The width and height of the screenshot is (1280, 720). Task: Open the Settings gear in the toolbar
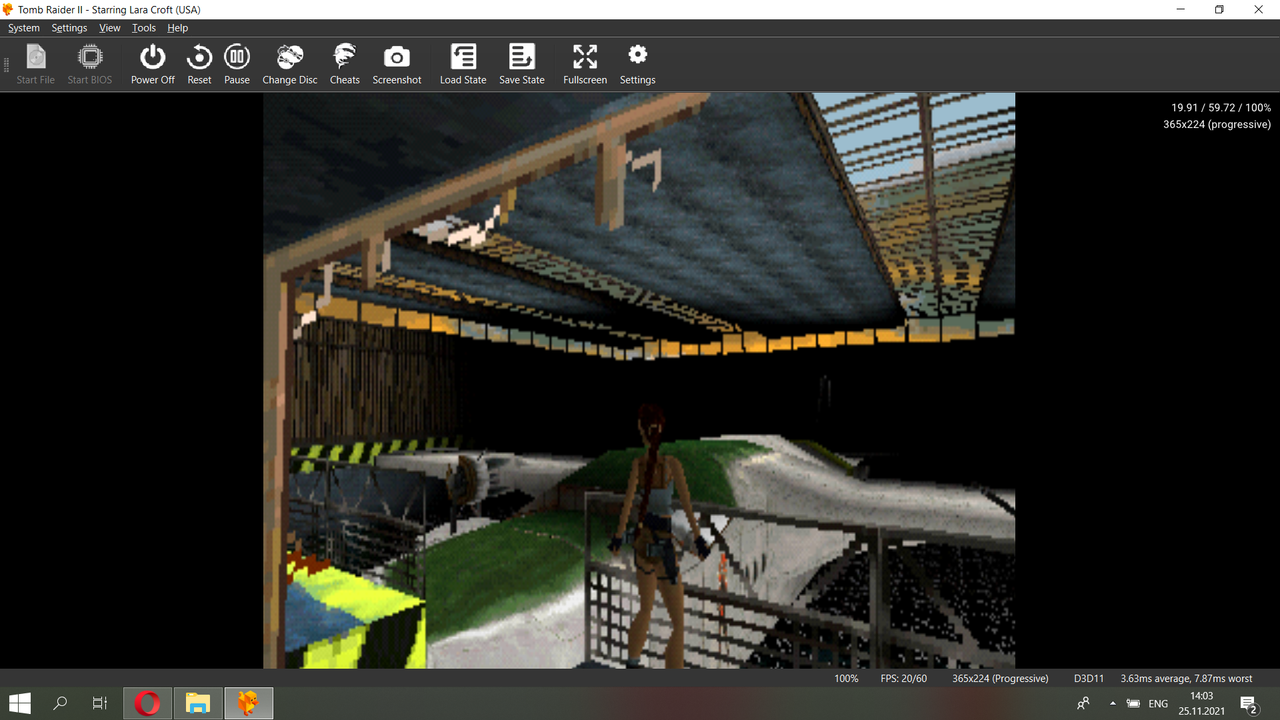click(x=637, y=65)
